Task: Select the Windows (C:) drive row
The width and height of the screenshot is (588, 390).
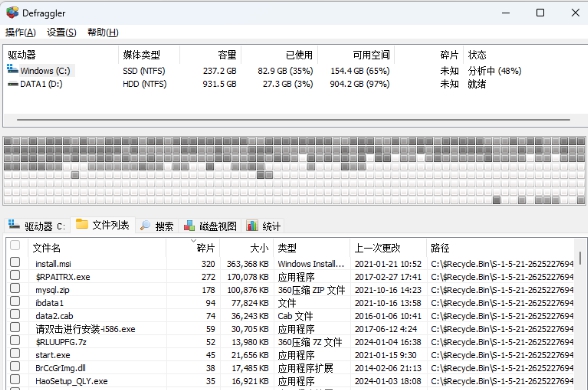Action: point(296,71)
